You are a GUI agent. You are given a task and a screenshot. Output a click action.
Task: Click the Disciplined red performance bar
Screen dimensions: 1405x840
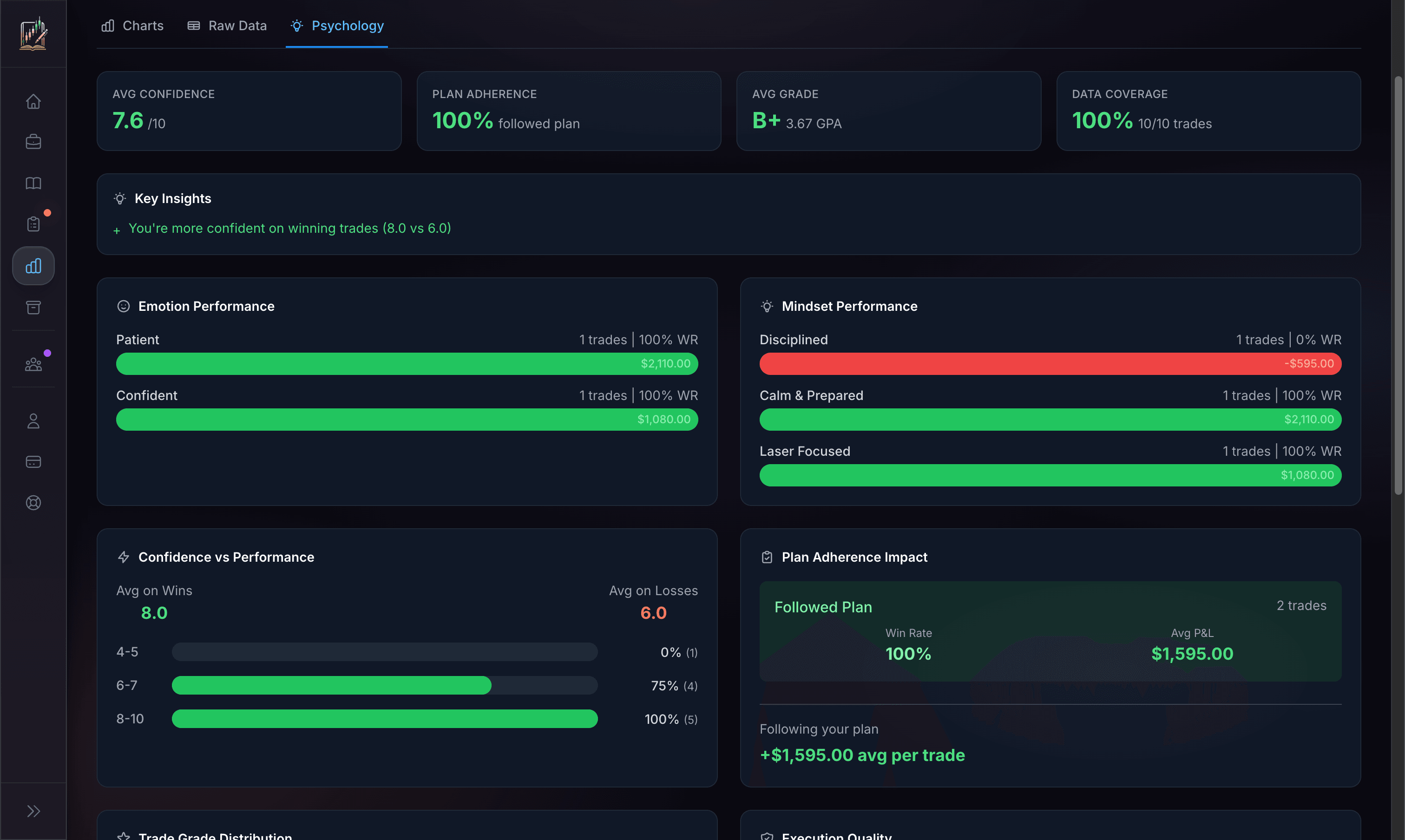click(1050, 363)
